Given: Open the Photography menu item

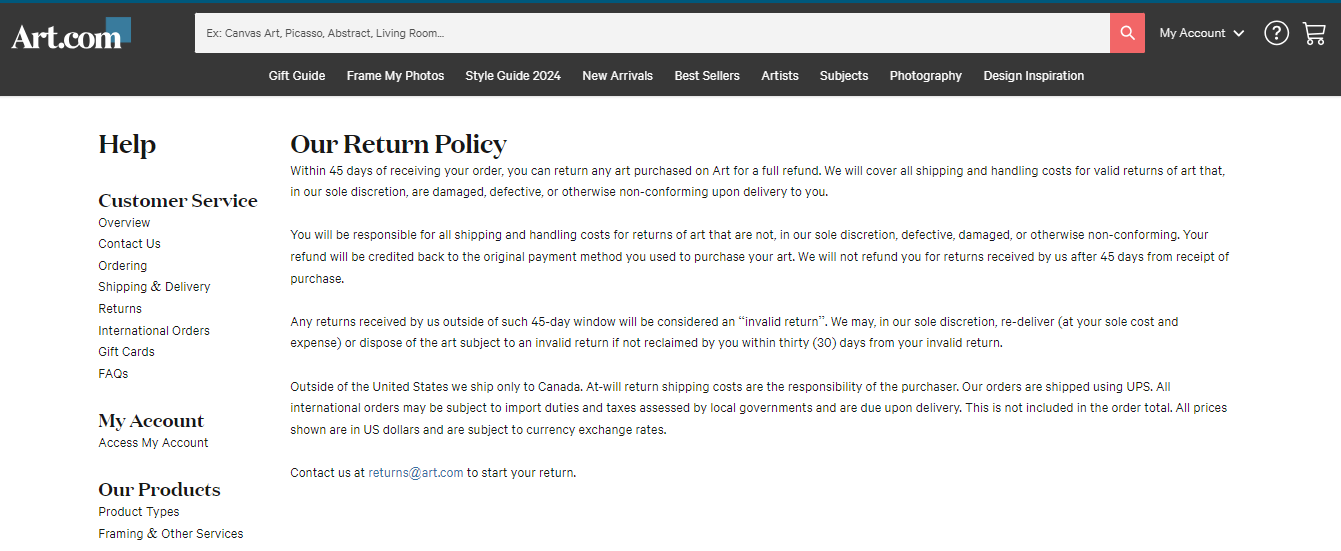Looking at the screenshot, I should tap(925, 76).
